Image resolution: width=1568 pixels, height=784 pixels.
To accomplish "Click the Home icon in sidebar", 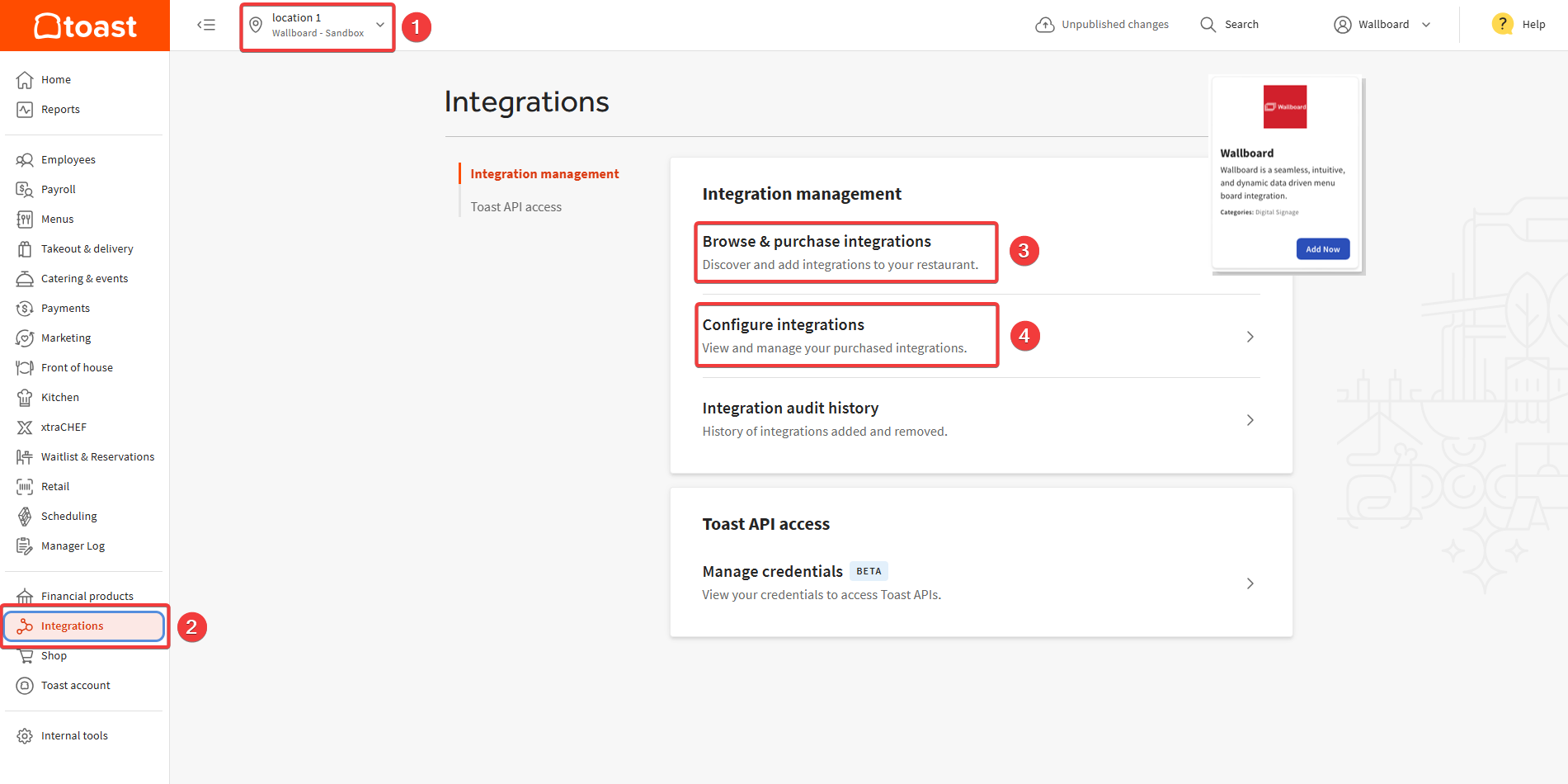I will pyautogui.click(x=25, y=80).
